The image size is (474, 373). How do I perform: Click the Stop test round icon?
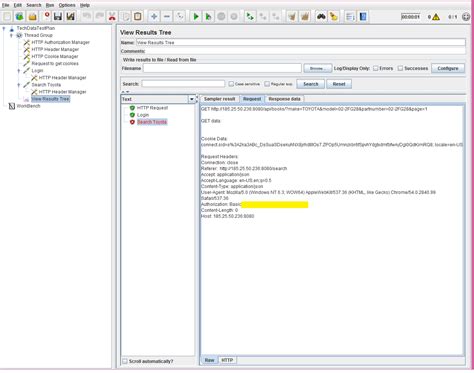(x=221, y=16)
